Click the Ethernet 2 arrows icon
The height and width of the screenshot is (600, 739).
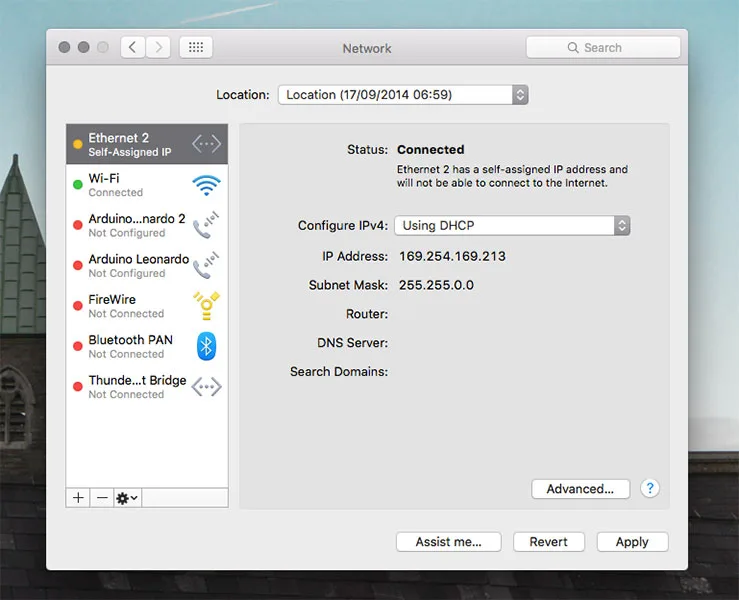[206, 144]
